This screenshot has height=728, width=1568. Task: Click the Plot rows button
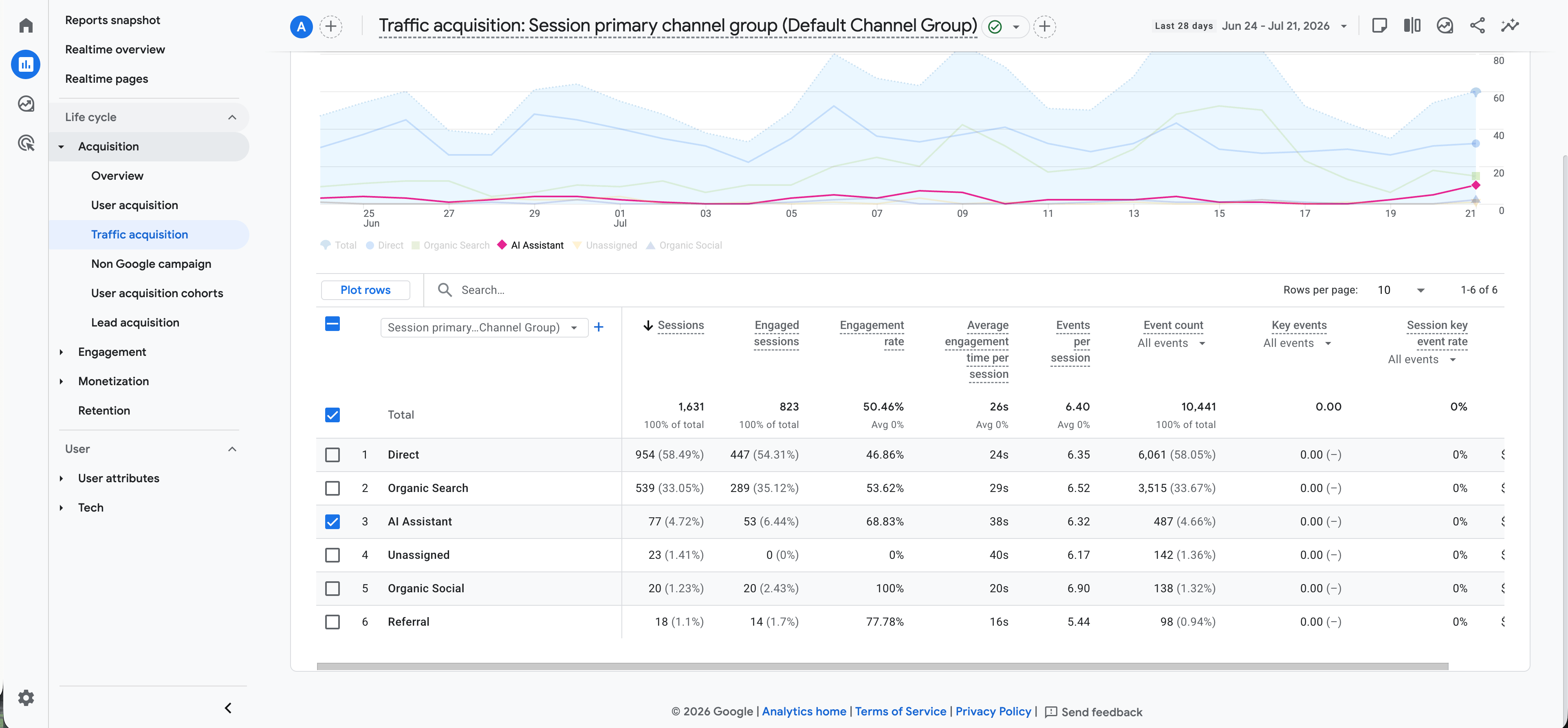tap(365, 290)
